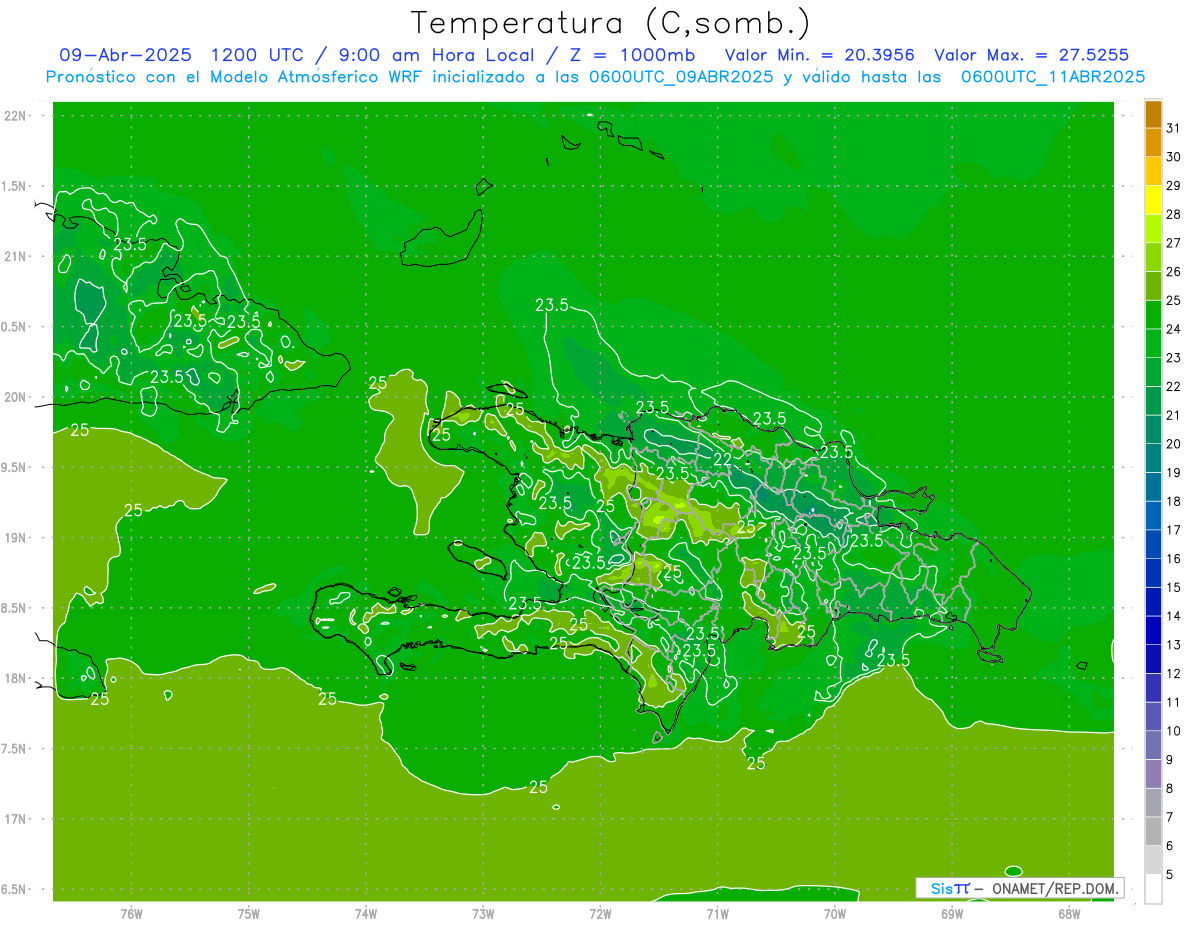Viewport: 1200px width, 927px height.
Task: Click the teal colorbar segment between 19 and 20
Action: click(1153, 458)
